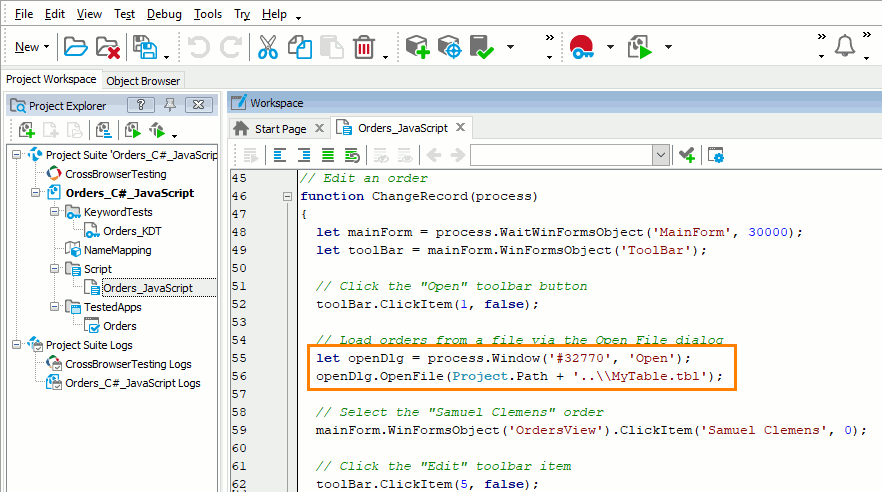Click the red Record icon
Viewport: 882px width, 492px height.
click(x=582, y=47)
